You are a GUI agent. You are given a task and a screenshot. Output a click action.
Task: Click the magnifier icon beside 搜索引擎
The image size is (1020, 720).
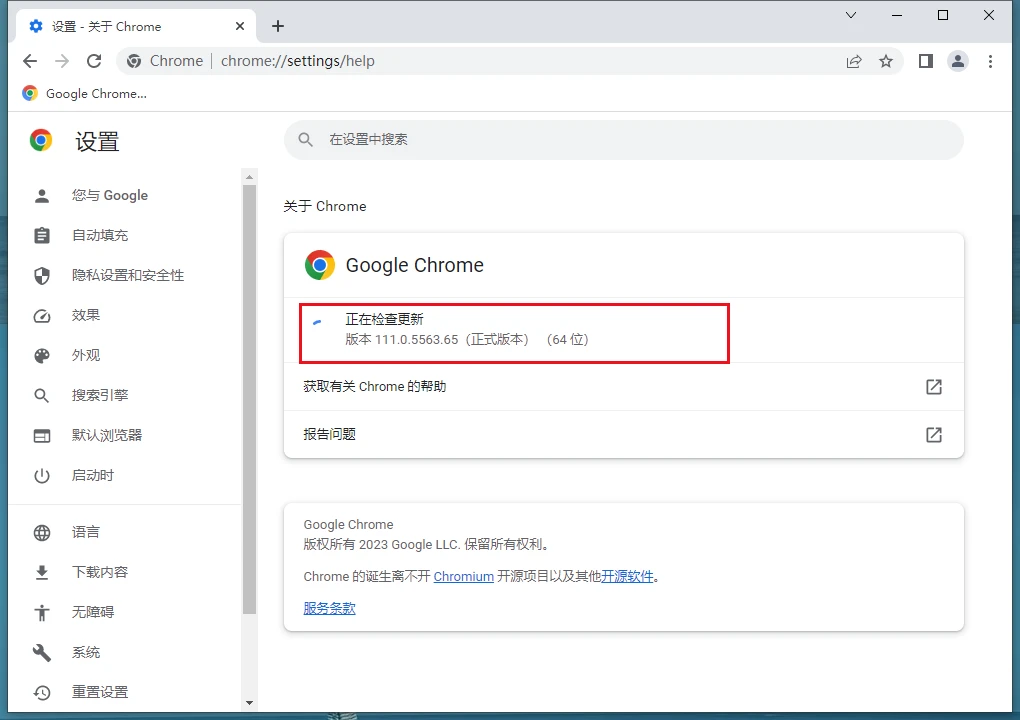click(x=42, y=395)
